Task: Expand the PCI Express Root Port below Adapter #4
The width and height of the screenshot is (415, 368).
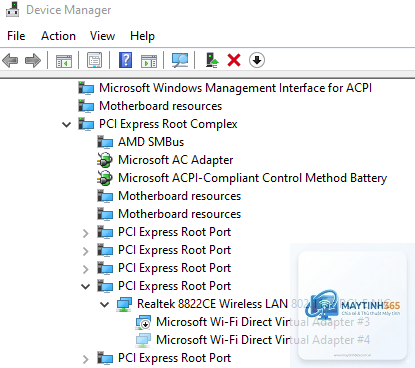Action: (x=86, y=359)
